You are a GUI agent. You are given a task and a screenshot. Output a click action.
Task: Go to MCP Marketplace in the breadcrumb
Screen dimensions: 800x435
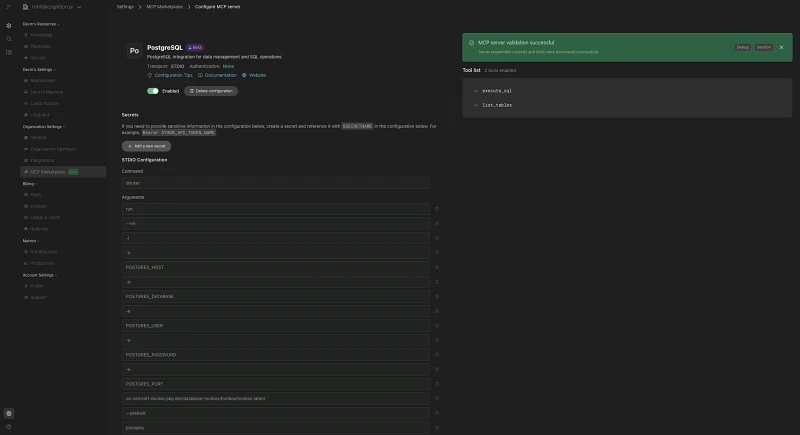pyautogui.click(x=164, y=7)
